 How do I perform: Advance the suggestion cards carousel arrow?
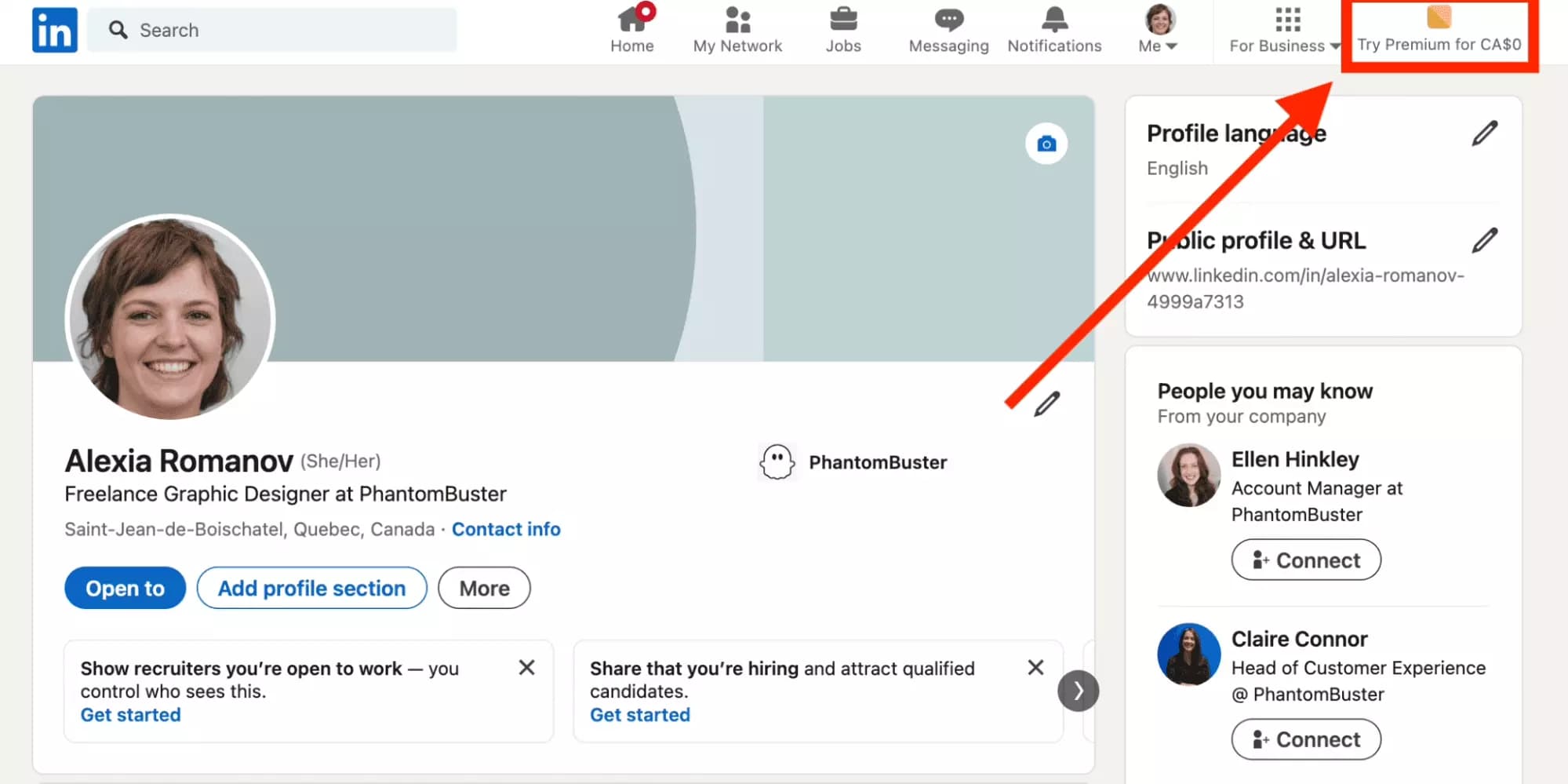[x=1079, y=691]
